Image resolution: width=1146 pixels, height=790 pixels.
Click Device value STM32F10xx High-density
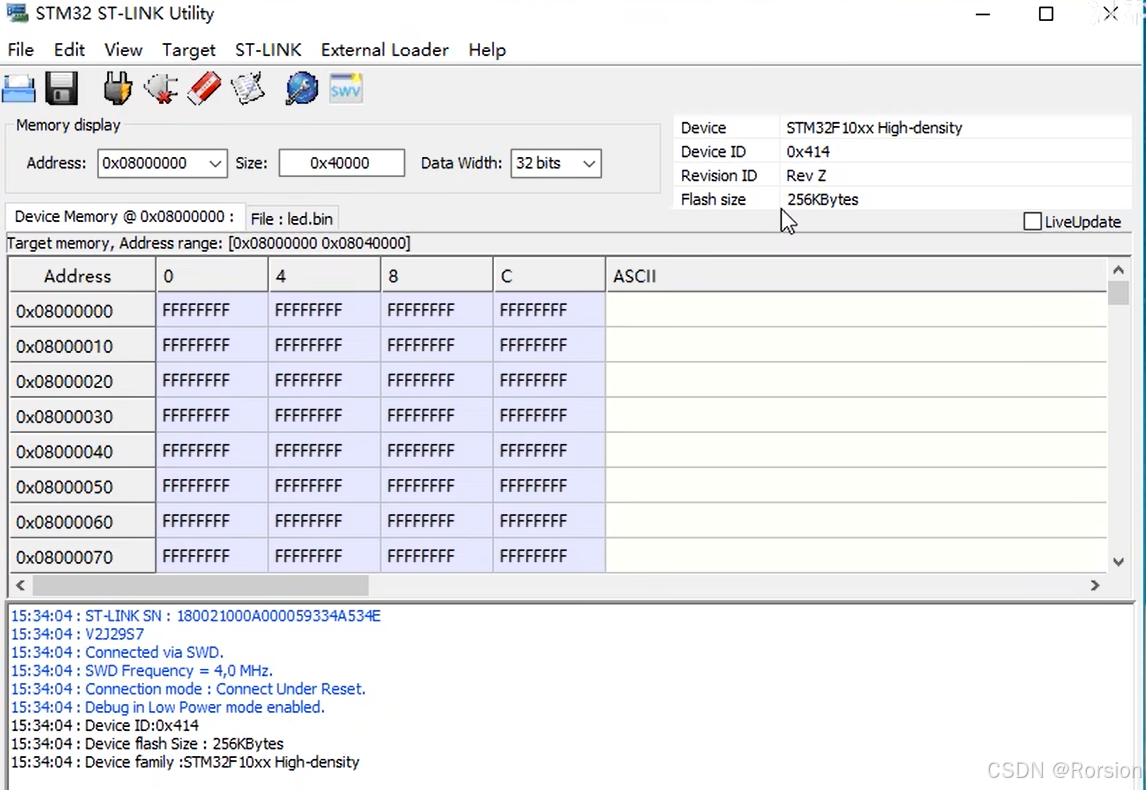pos(874,128)
